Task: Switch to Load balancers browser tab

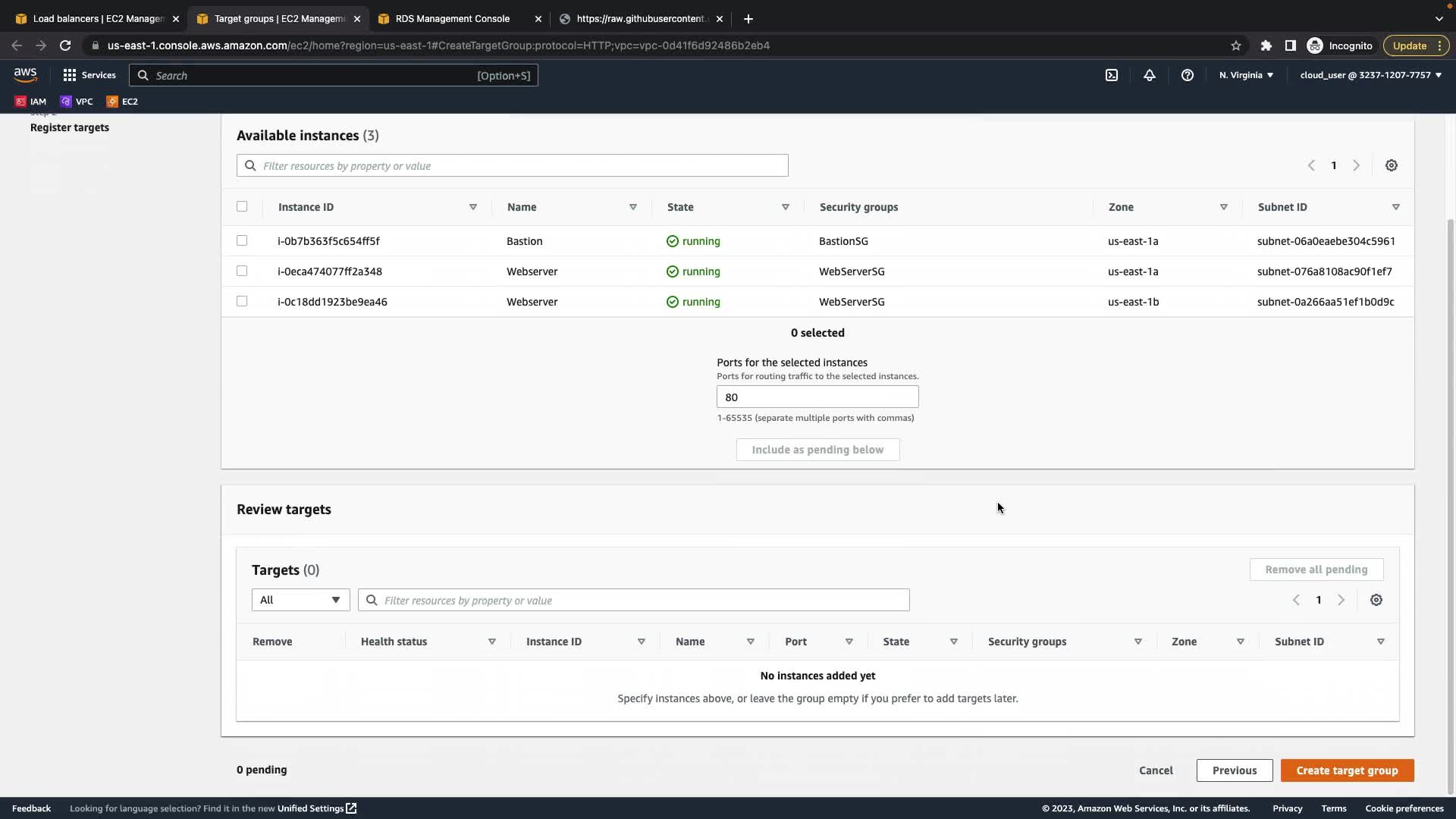Action: point(99,18)
